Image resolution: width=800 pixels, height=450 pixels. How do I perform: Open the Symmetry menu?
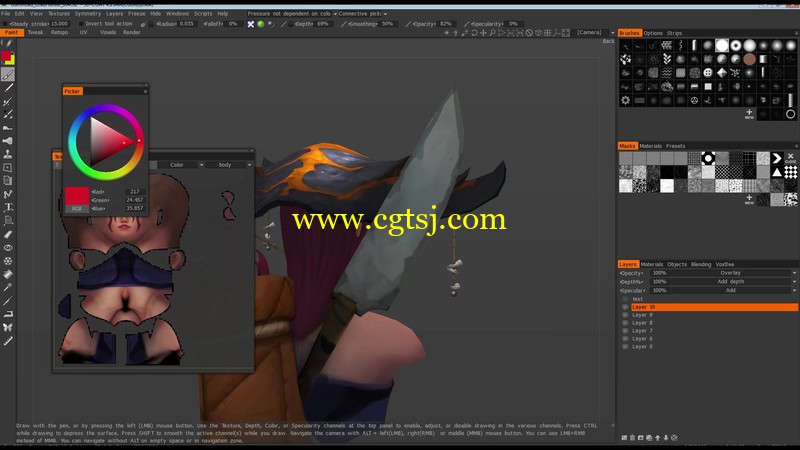[x=88, y=14]
